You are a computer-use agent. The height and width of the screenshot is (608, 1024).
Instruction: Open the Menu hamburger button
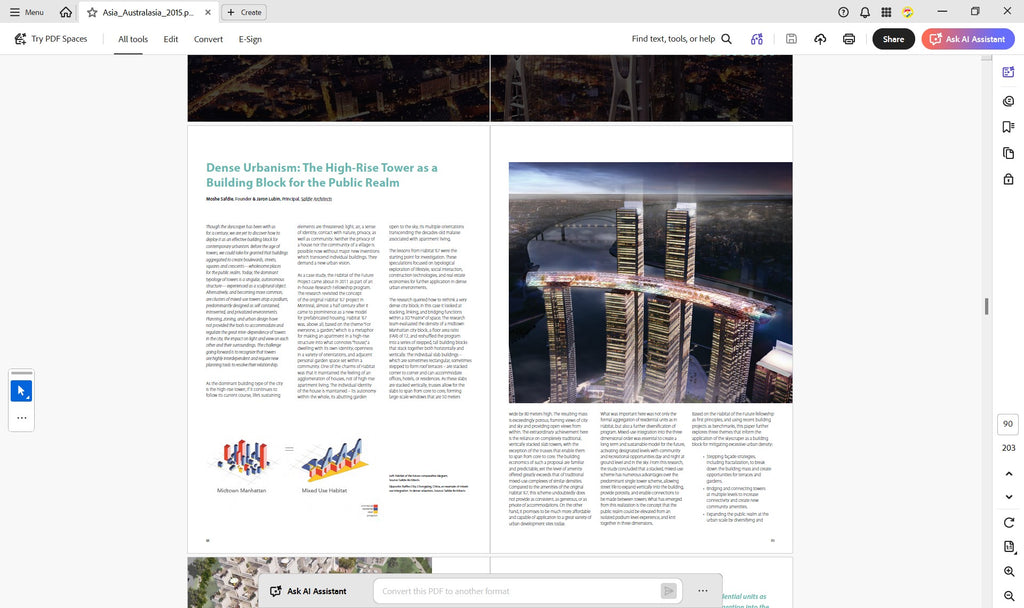[26, 12]
